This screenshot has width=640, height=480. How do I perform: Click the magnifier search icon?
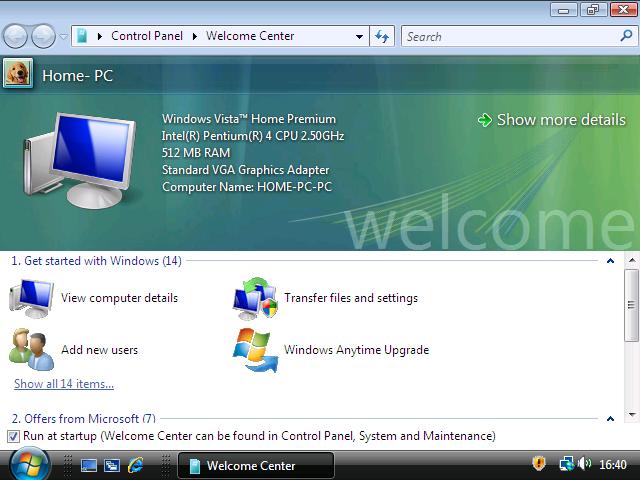point(626,36)
